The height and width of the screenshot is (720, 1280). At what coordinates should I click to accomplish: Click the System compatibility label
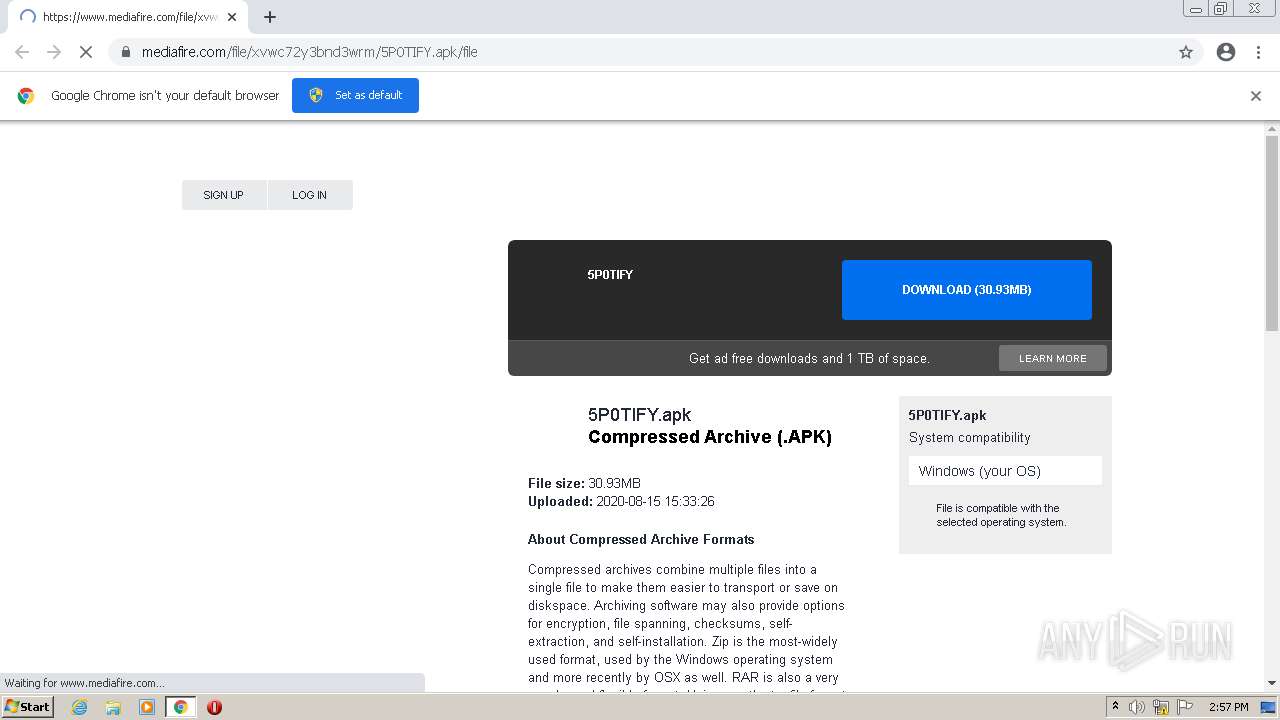click(x=970, y=438)
